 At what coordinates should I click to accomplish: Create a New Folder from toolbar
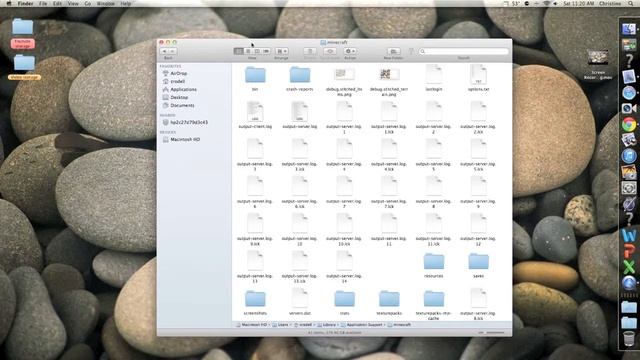click(x=393, y=51)
